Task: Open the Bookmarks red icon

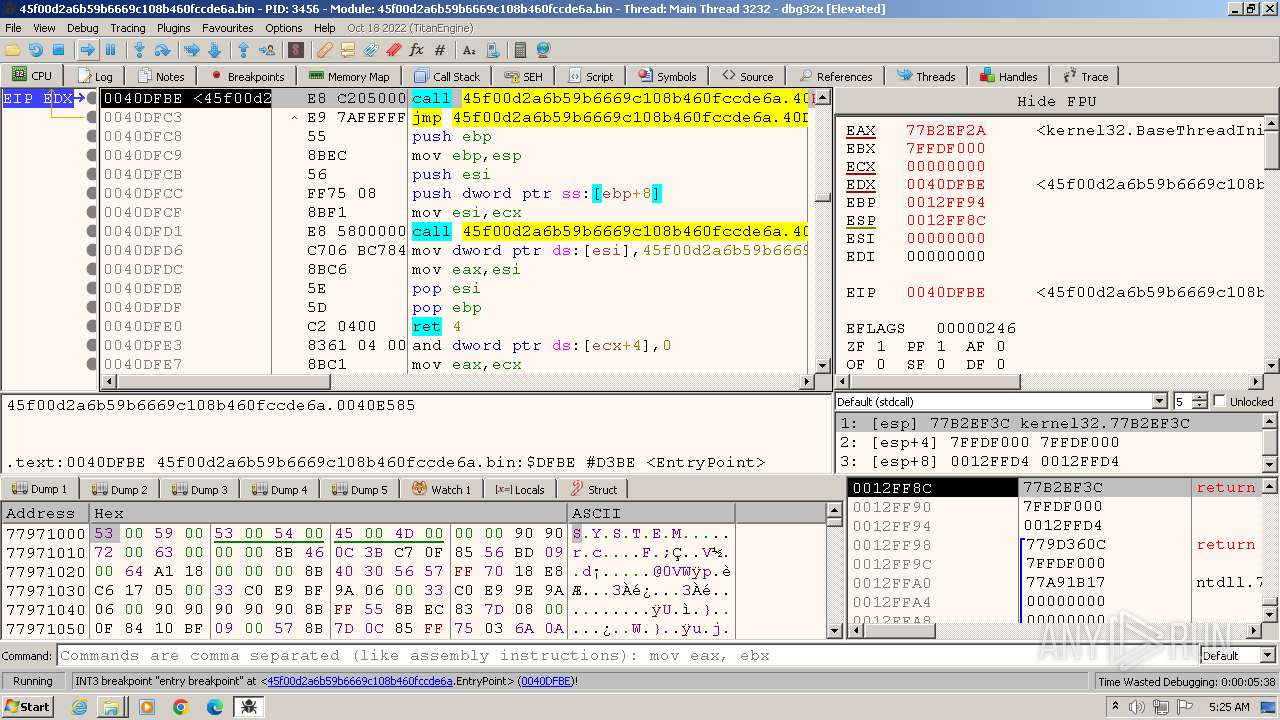Action: tap(394, 49)
